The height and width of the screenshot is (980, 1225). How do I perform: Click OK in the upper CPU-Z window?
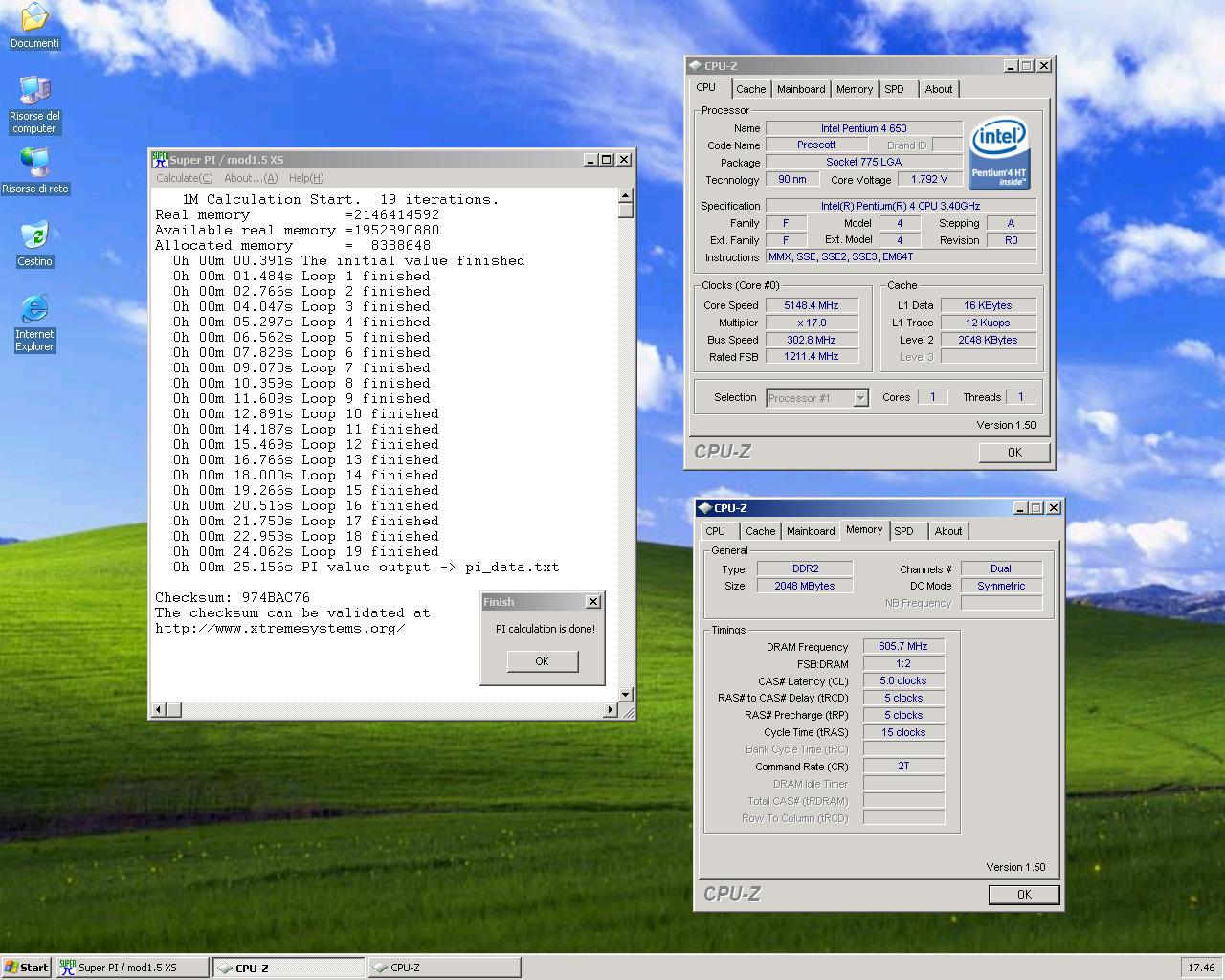(x=1014, y=453)
